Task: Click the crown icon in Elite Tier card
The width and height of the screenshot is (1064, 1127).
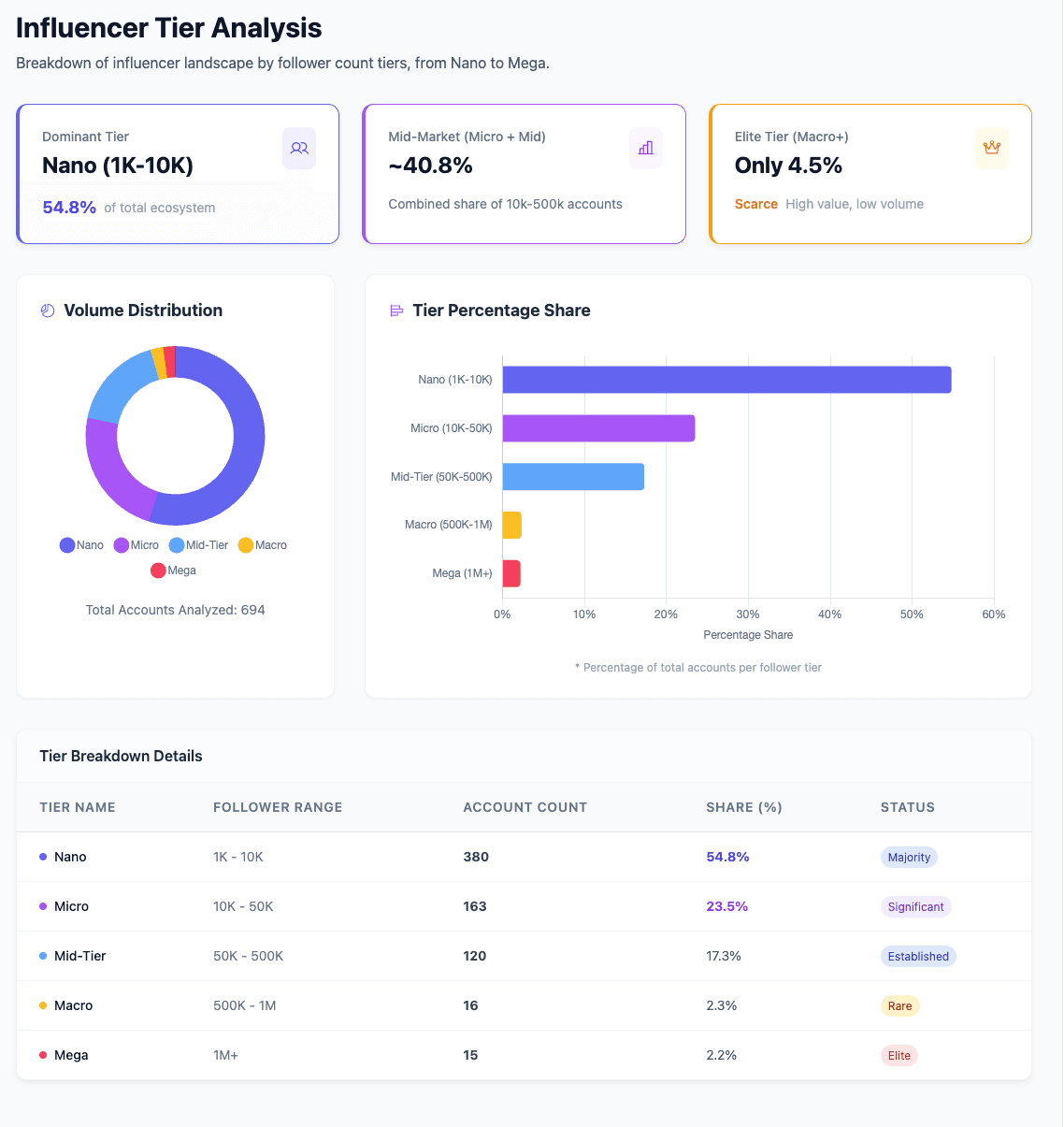Action: 991,148
